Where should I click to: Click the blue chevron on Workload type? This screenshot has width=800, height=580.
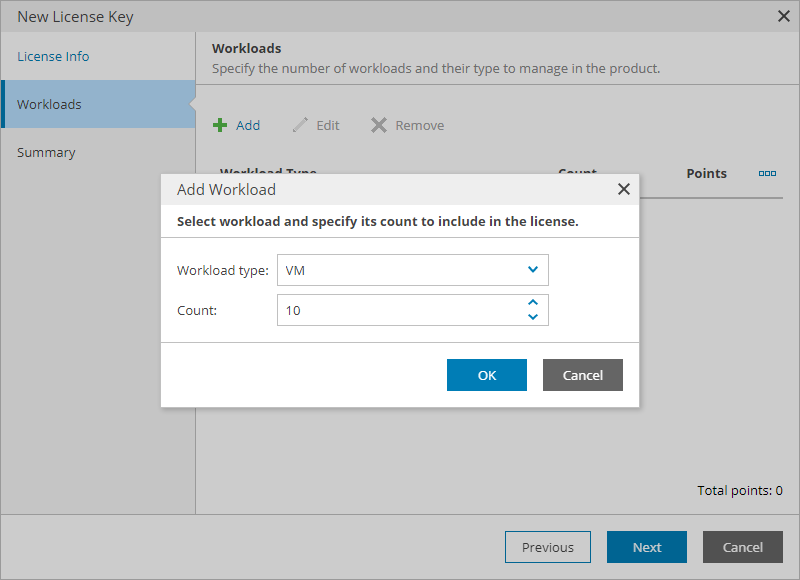click(x=535, y=269)
